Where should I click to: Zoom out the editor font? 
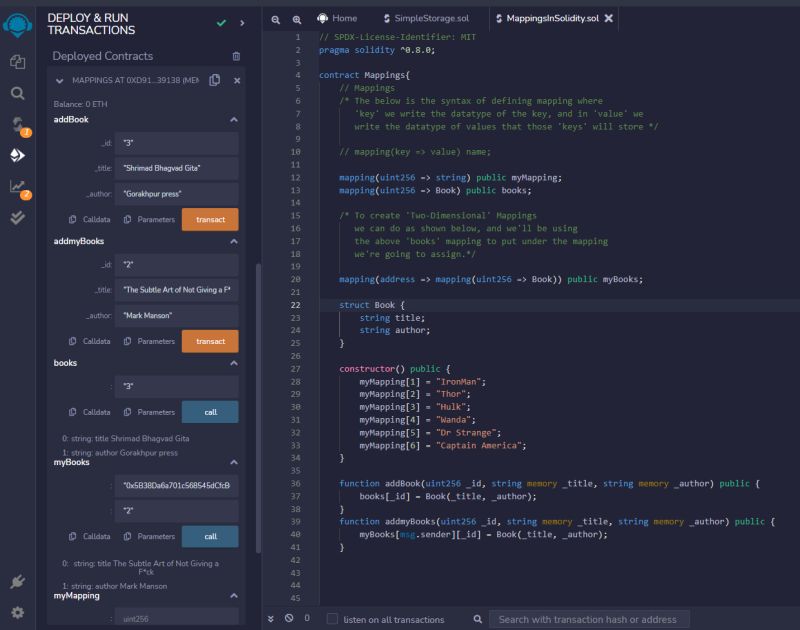click(x=276, y=19)
